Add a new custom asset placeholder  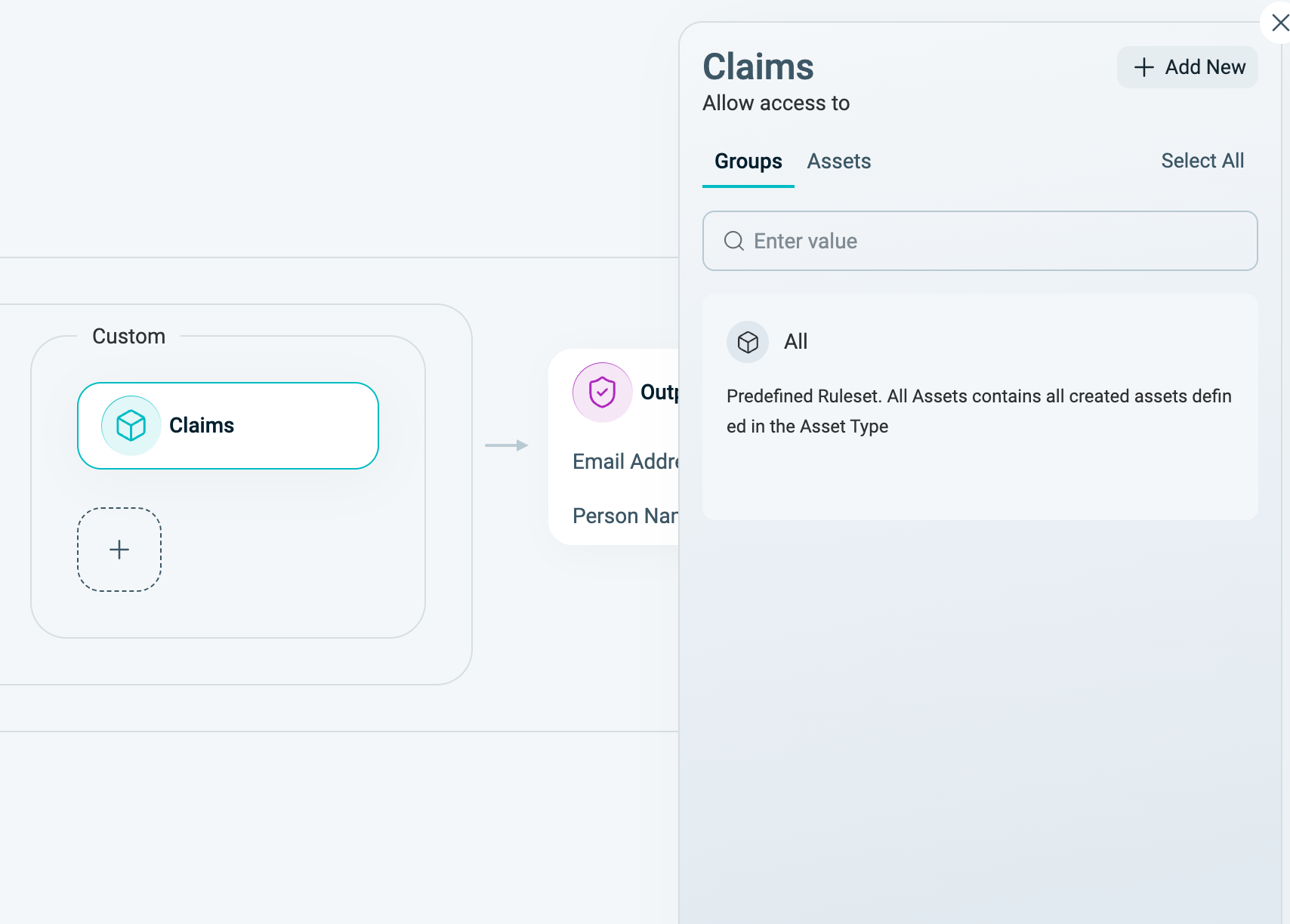tap(119, 550)
